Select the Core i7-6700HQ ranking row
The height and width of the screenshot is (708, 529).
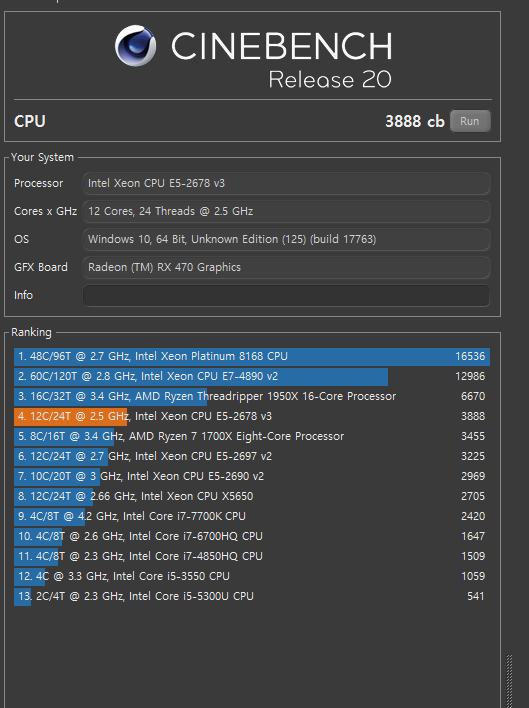coord(252,536)
